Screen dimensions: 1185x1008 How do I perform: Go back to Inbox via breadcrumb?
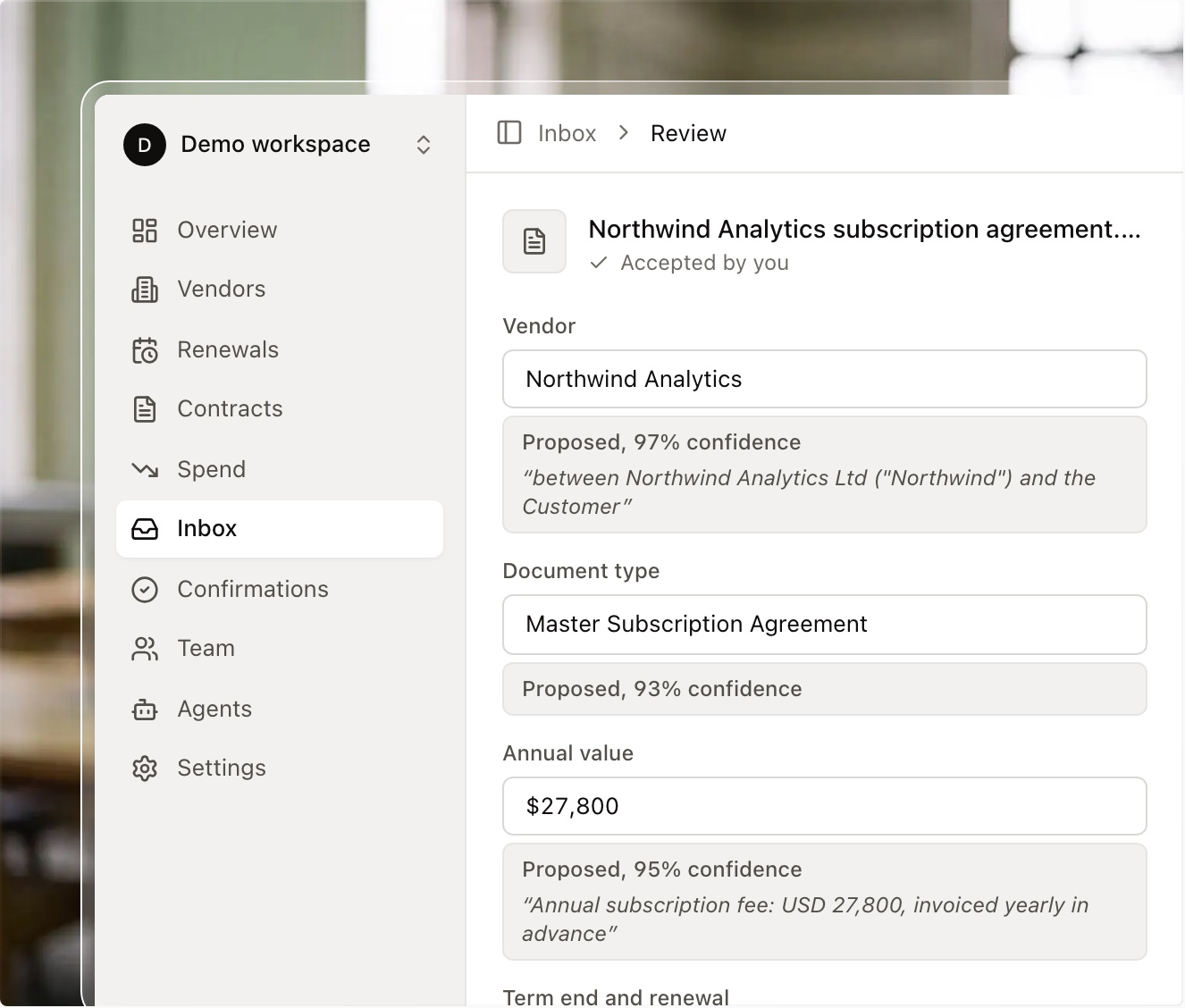pos(567,133)
